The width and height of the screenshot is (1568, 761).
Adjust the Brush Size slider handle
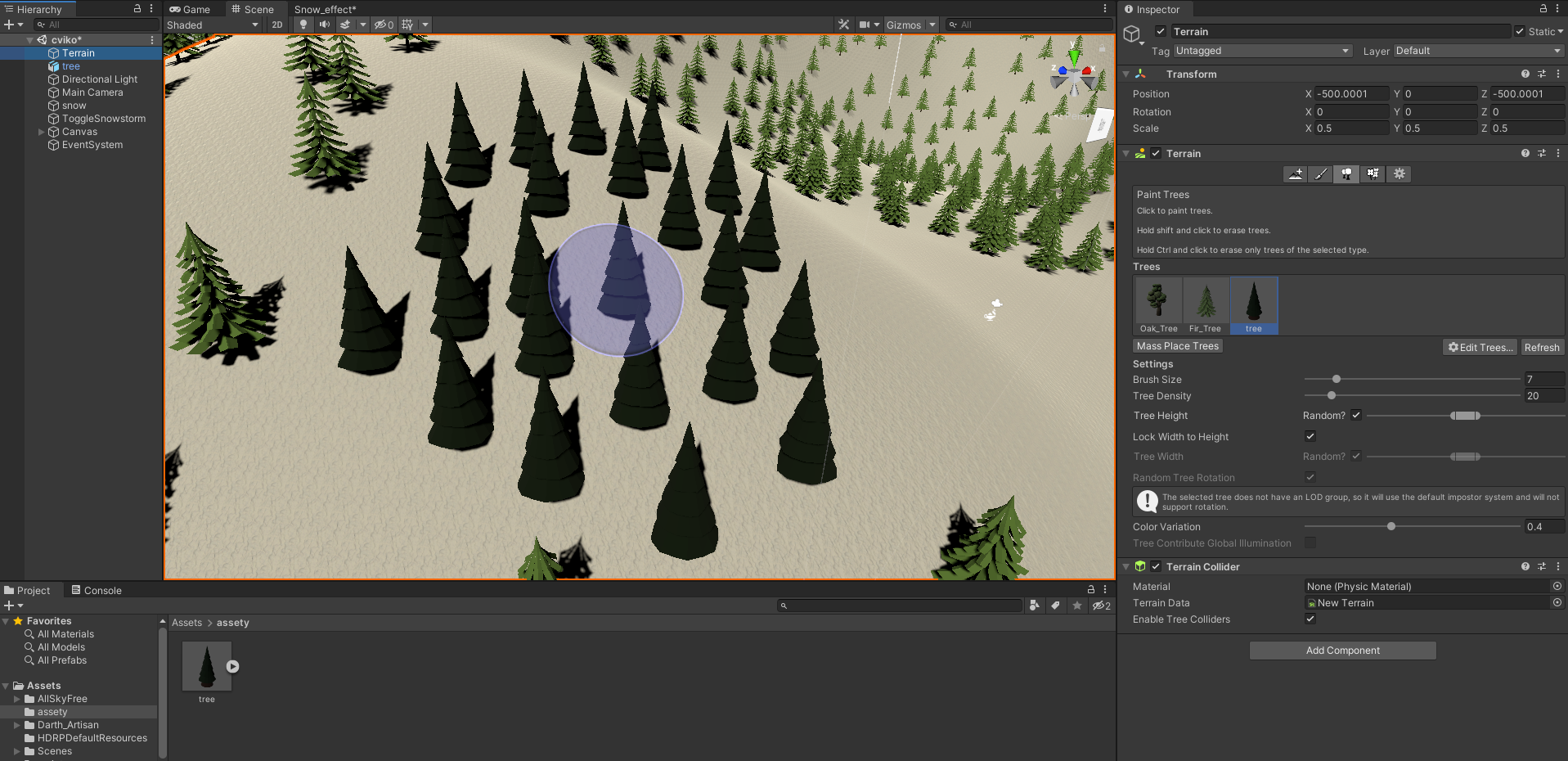click(1337, 379)
